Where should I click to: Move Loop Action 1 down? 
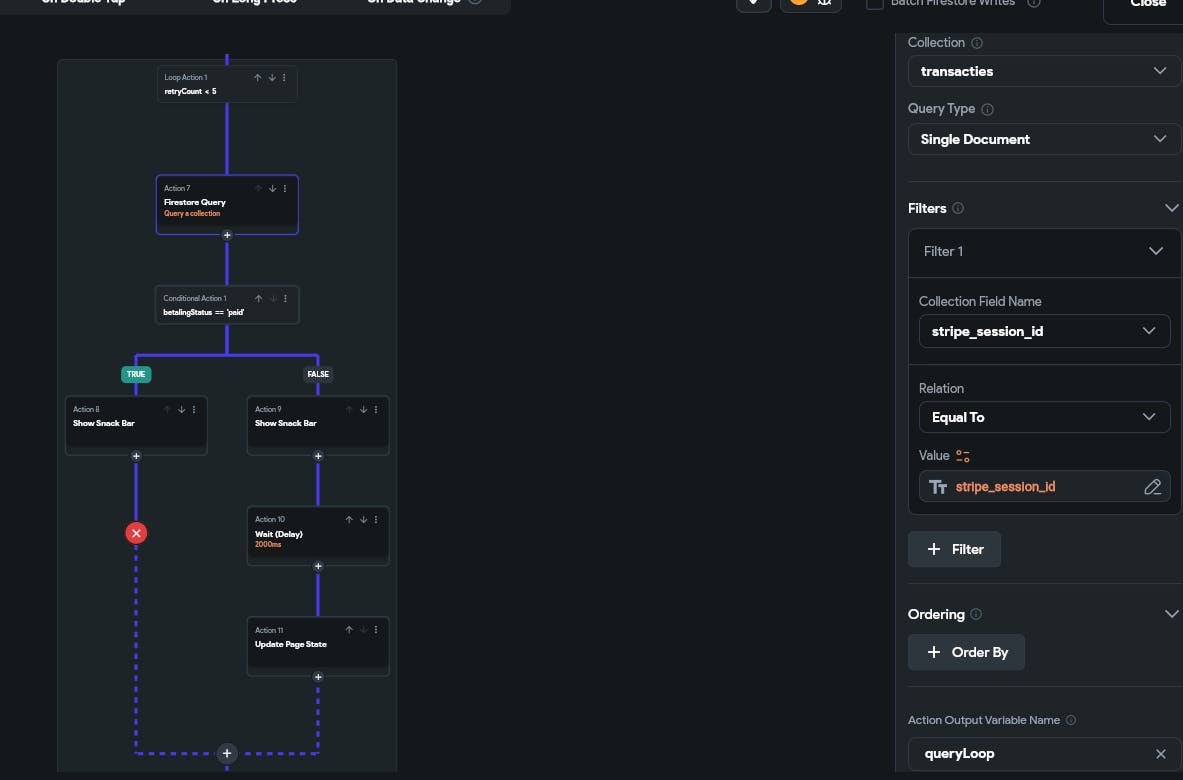[272, 78]
